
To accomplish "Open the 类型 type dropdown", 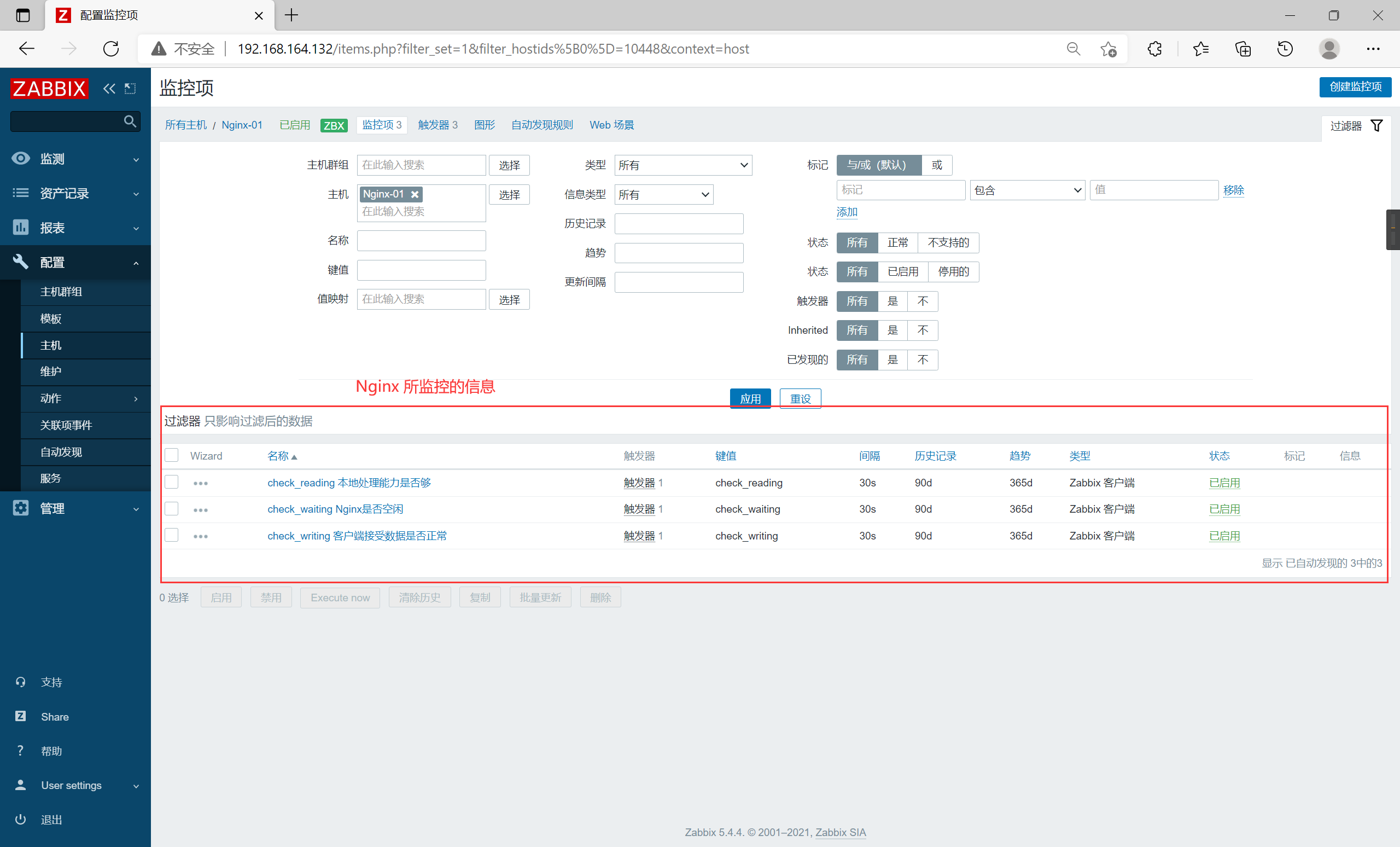I will (x=683, y=165).
